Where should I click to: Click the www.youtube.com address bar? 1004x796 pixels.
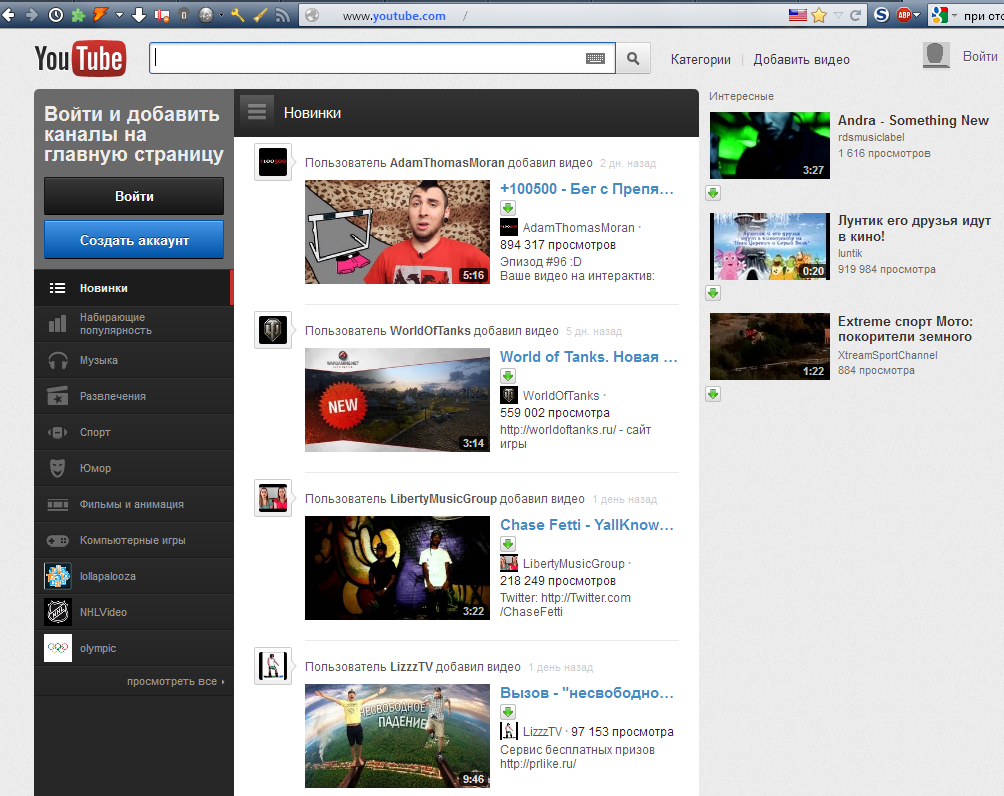pos(544,15)
